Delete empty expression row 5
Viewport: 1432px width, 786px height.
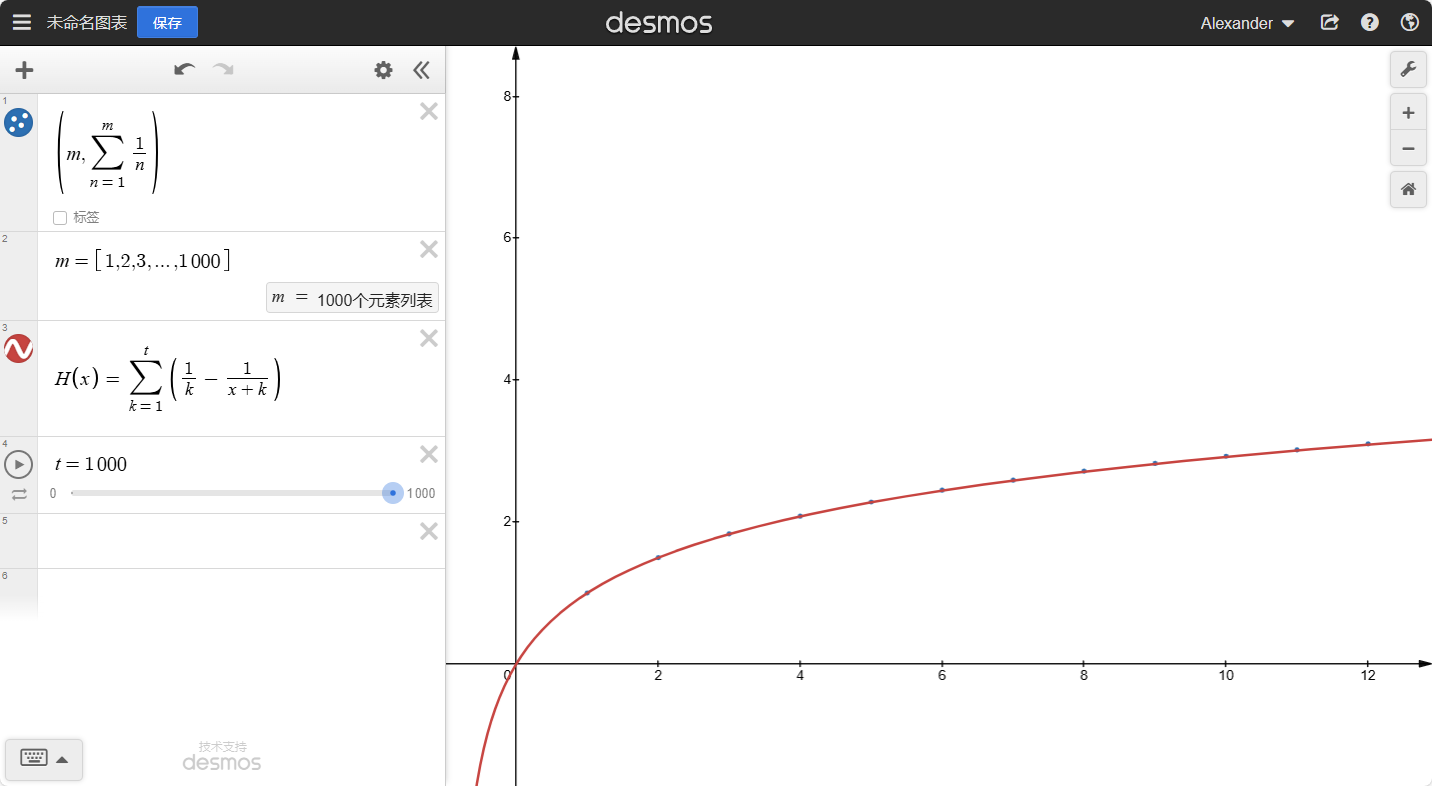tap(429, 531)
